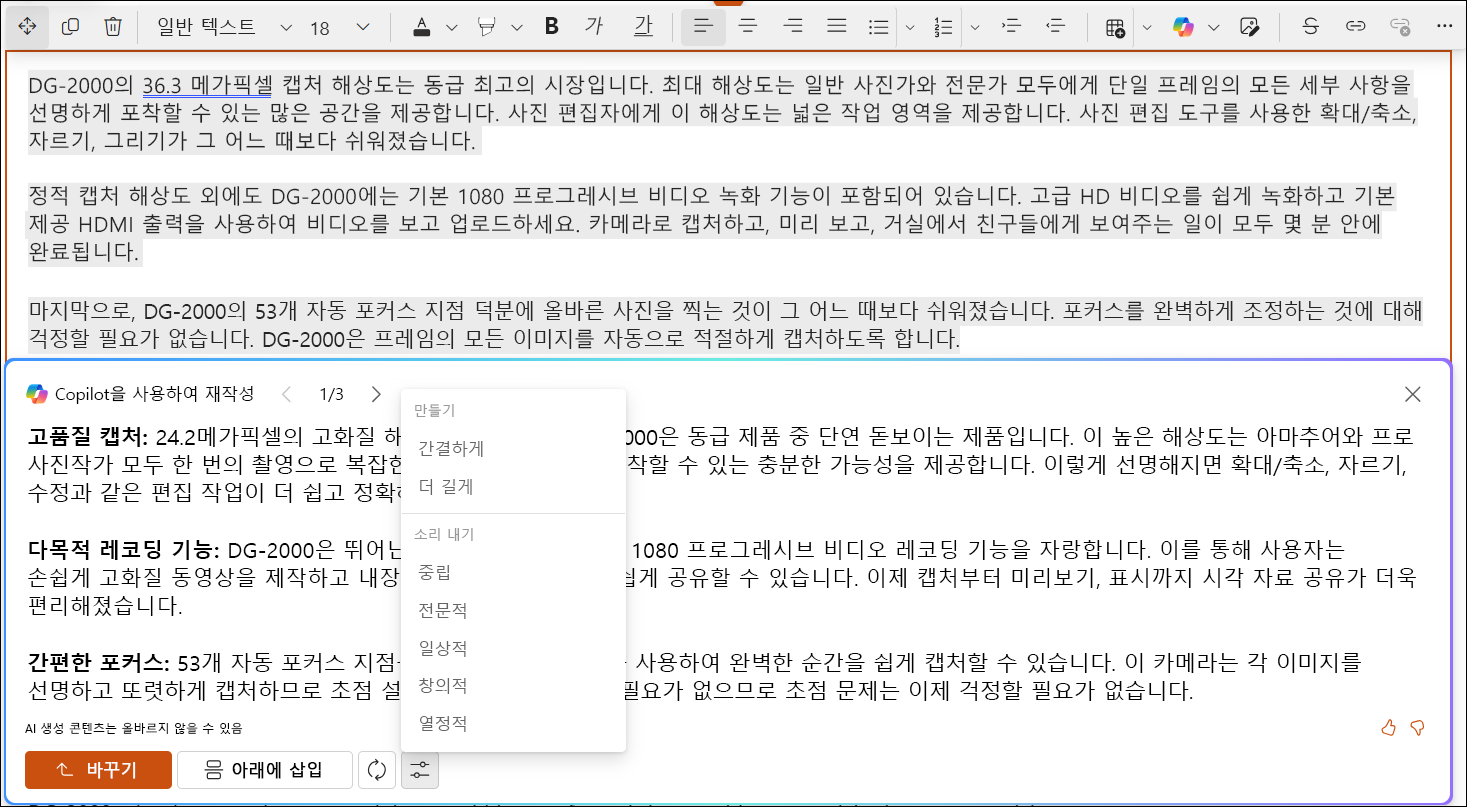Open Copilot from the toolbar
Image resolution: width=1467 pixels, height=807 pixels.
coord(1184,27)
